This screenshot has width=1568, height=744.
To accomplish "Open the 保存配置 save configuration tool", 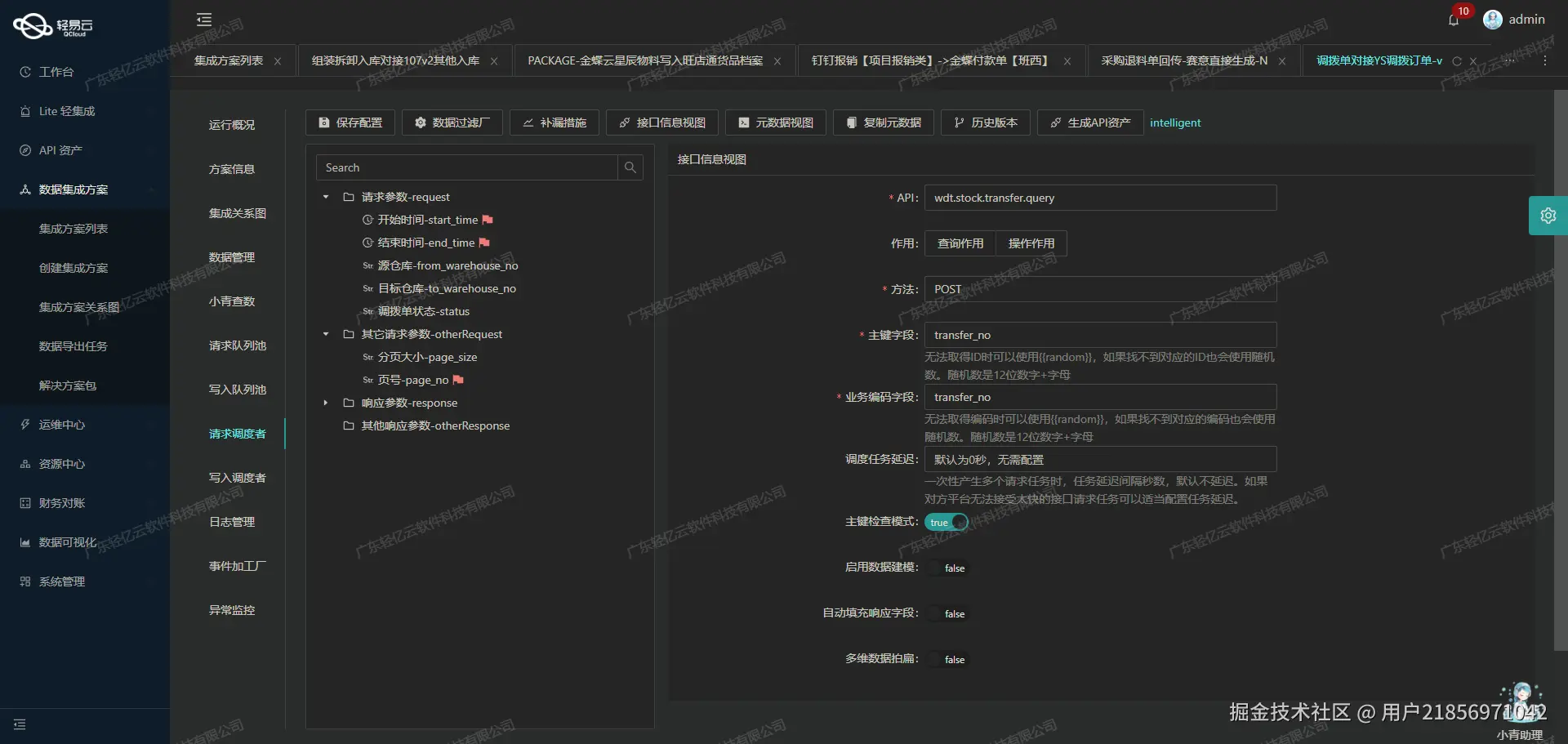I will click(x=350, y=123).
